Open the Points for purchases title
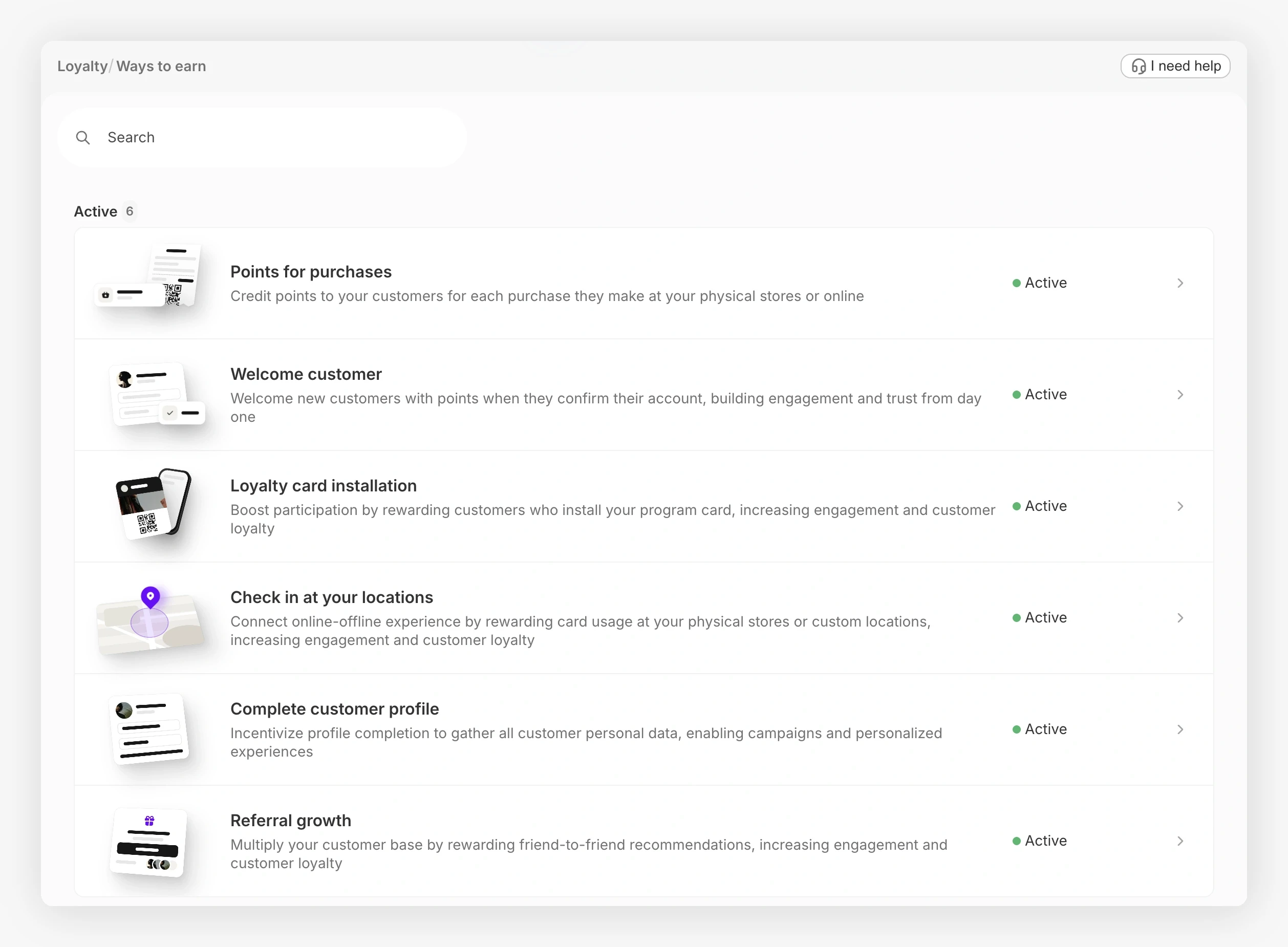Image resolution: width=1288 pixels, height=947 pixels. click(x=311, y=272)
